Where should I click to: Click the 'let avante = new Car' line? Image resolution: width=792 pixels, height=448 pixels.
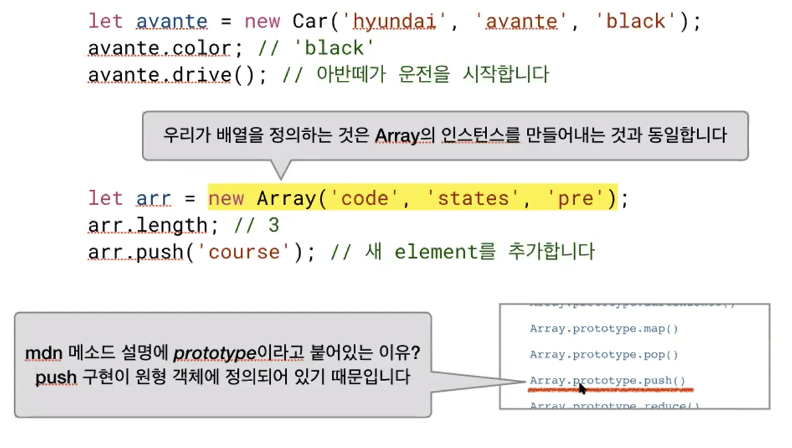[x=395, y=21]
